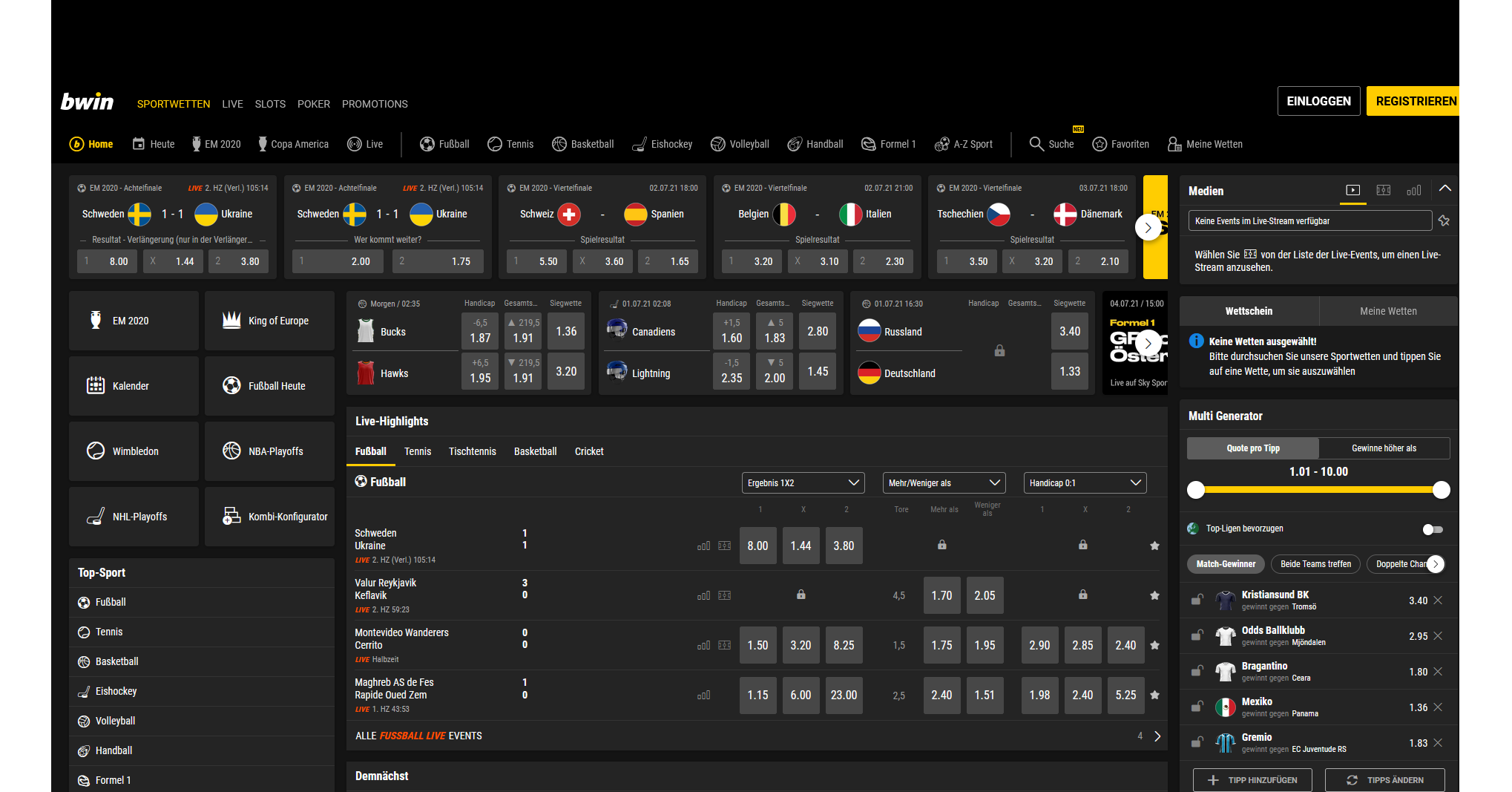This screenshot has height=792, width=1512.
Task: Open the Kalender tile
Action: [134, 386]
